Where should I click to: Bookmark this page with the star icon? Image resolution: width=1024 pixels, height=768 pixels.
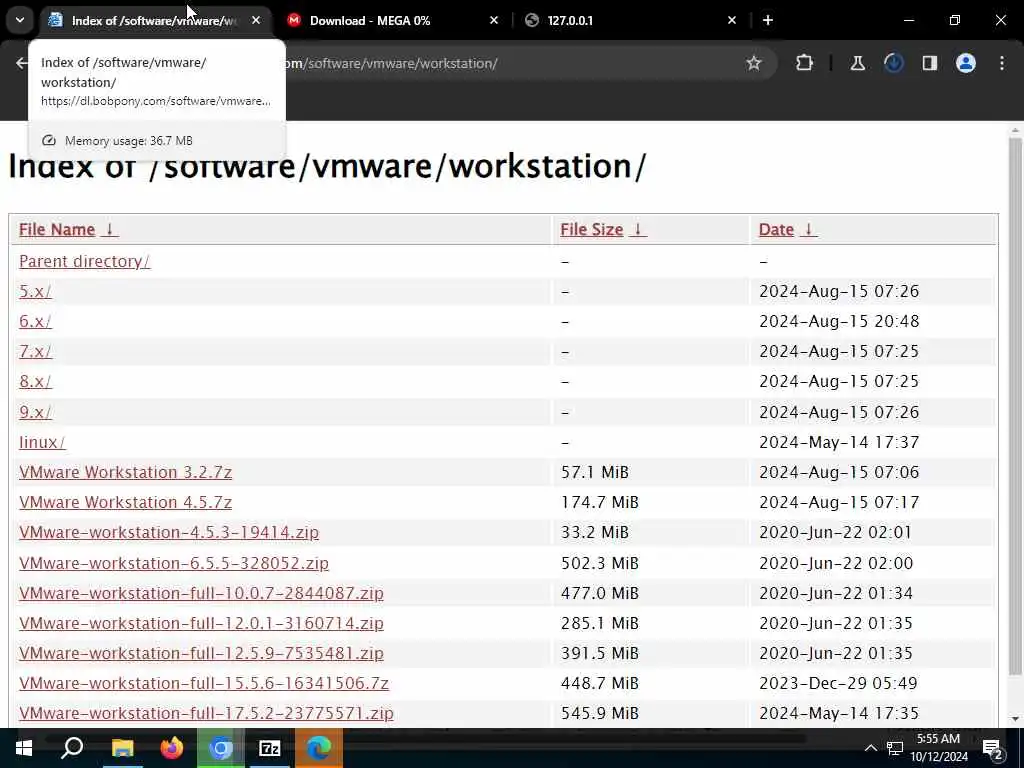coord(754,63)
